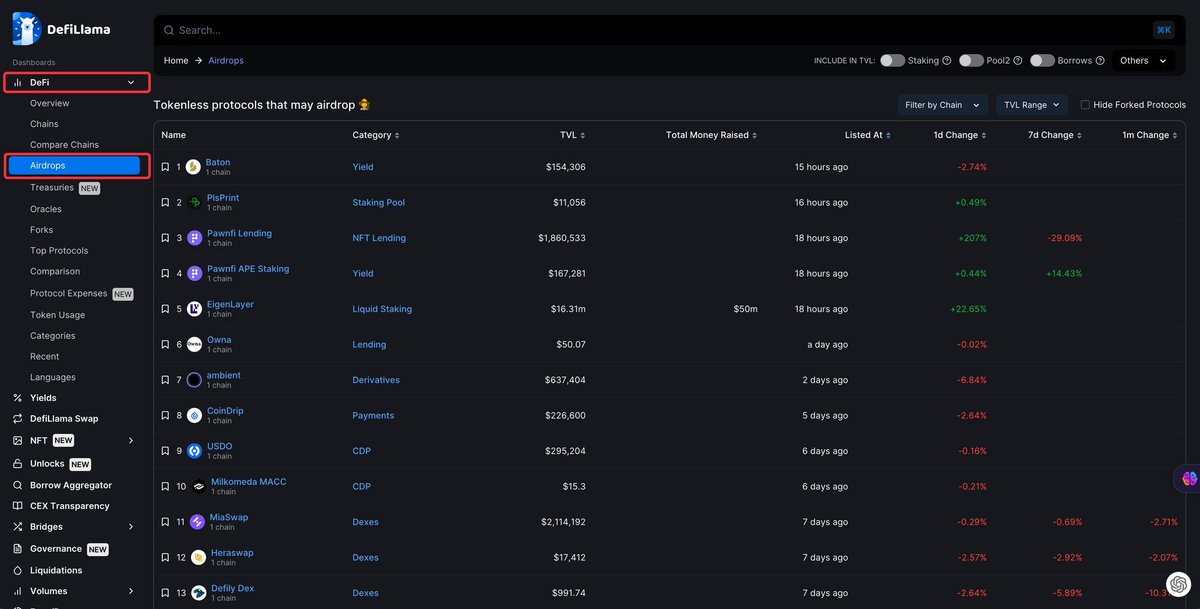
Task: Open Oracles sidebar item
Action: point(46,209)
